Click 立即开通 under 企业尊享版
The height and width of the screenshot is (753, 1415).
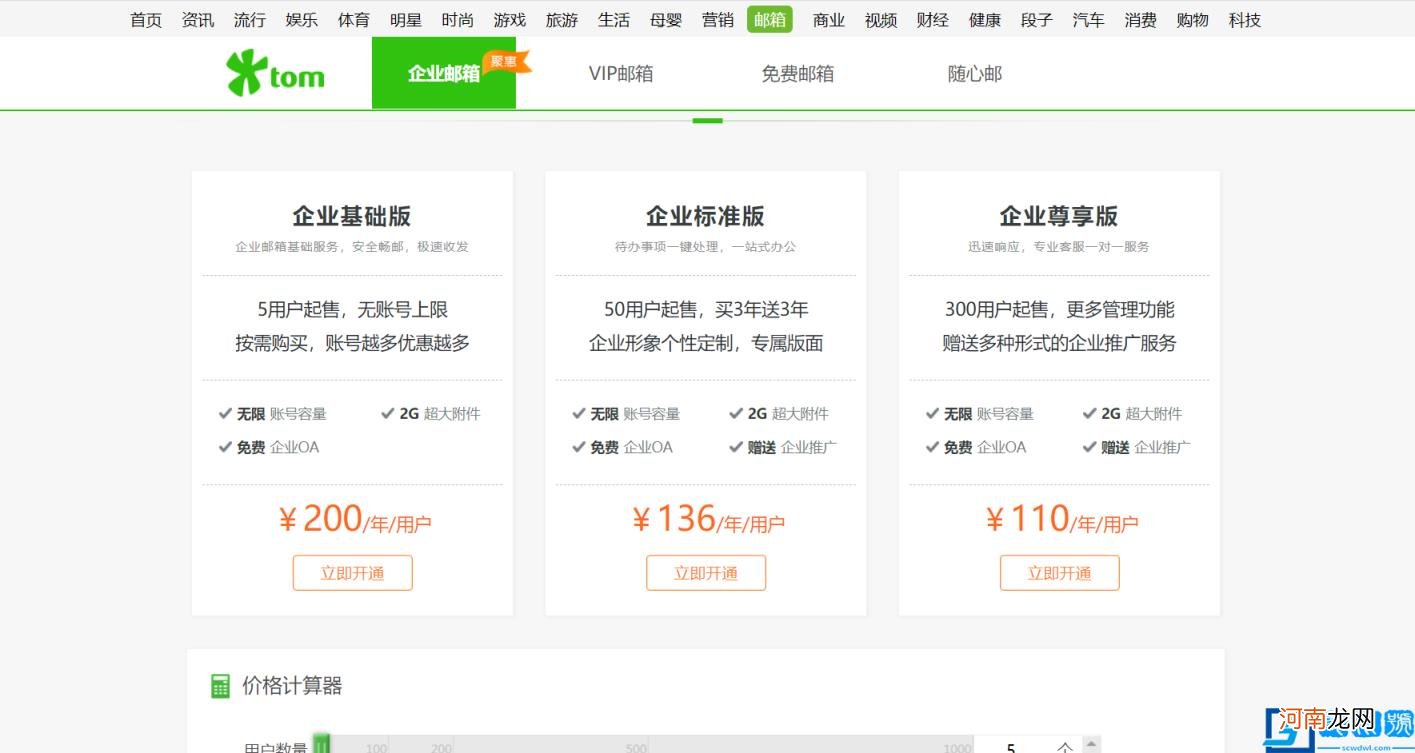(1060, 573)
